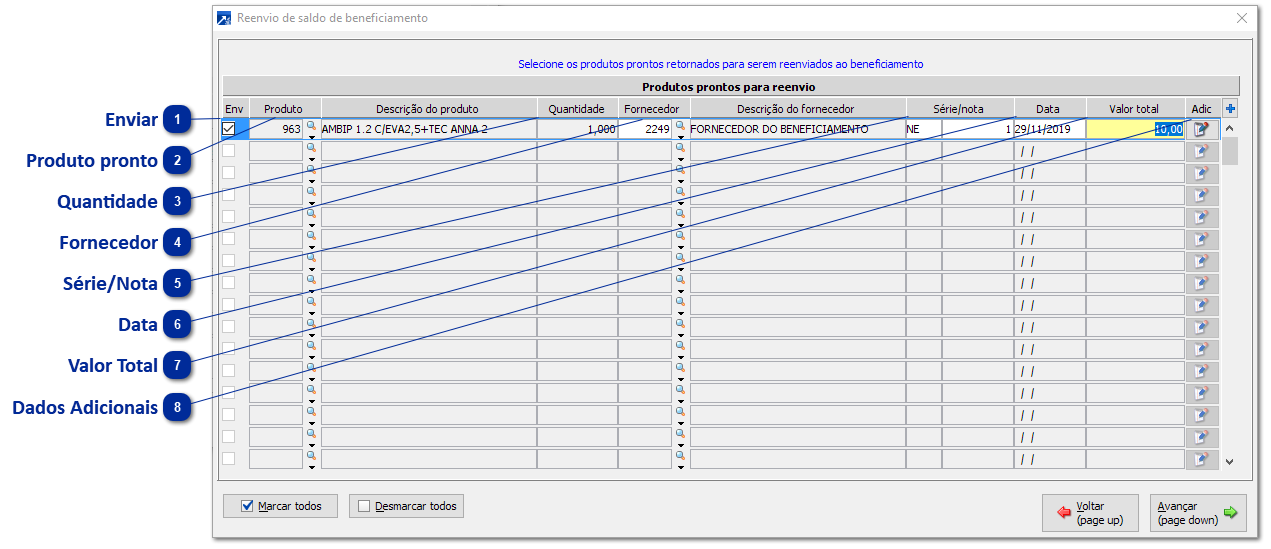Viewport: 1271px width, 549px height.
Task: Click the supplier code field 2249
Action: click(x=646, y=129)
